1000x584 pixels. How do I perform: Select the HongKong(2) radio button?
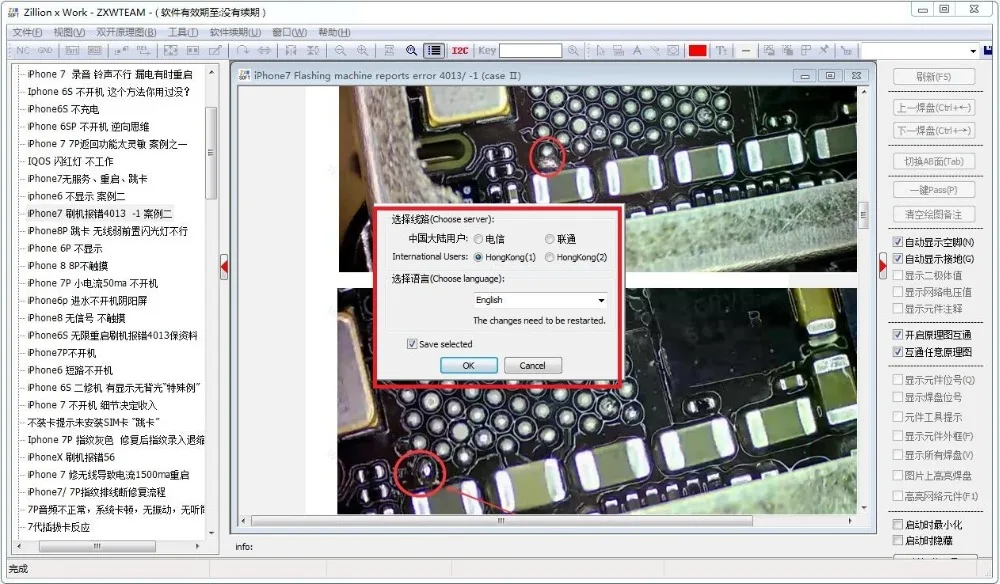549,257
